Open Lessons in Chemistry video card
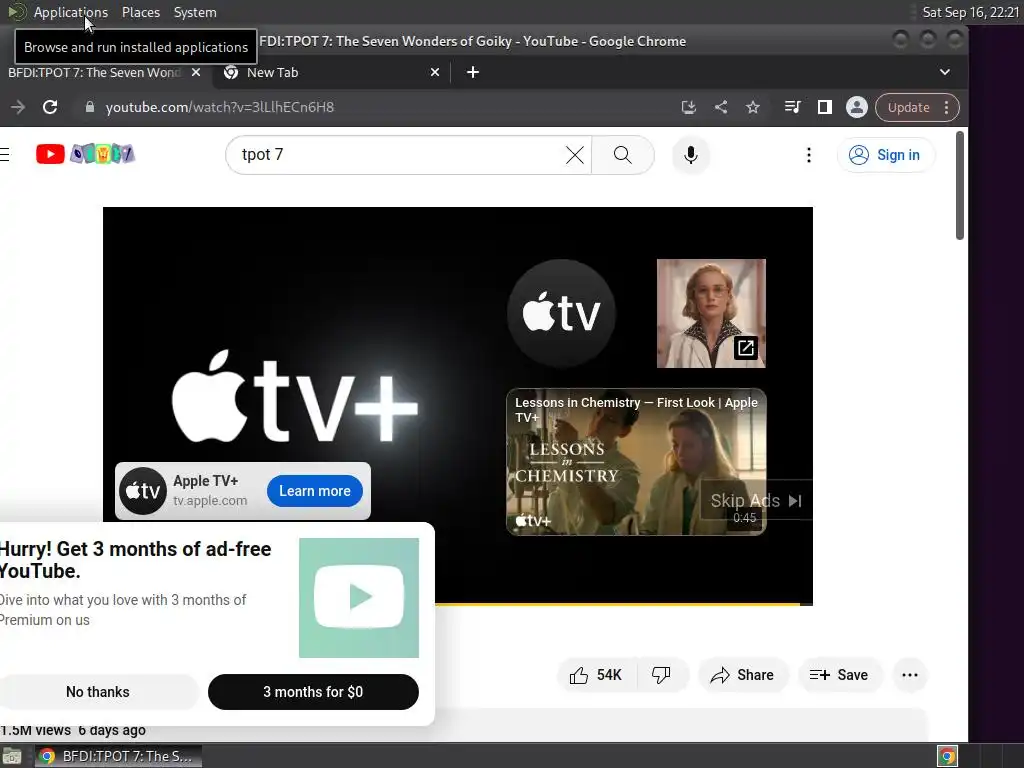Image resolution: width=1024 pixels, height=768 pixels. (636, 462)
